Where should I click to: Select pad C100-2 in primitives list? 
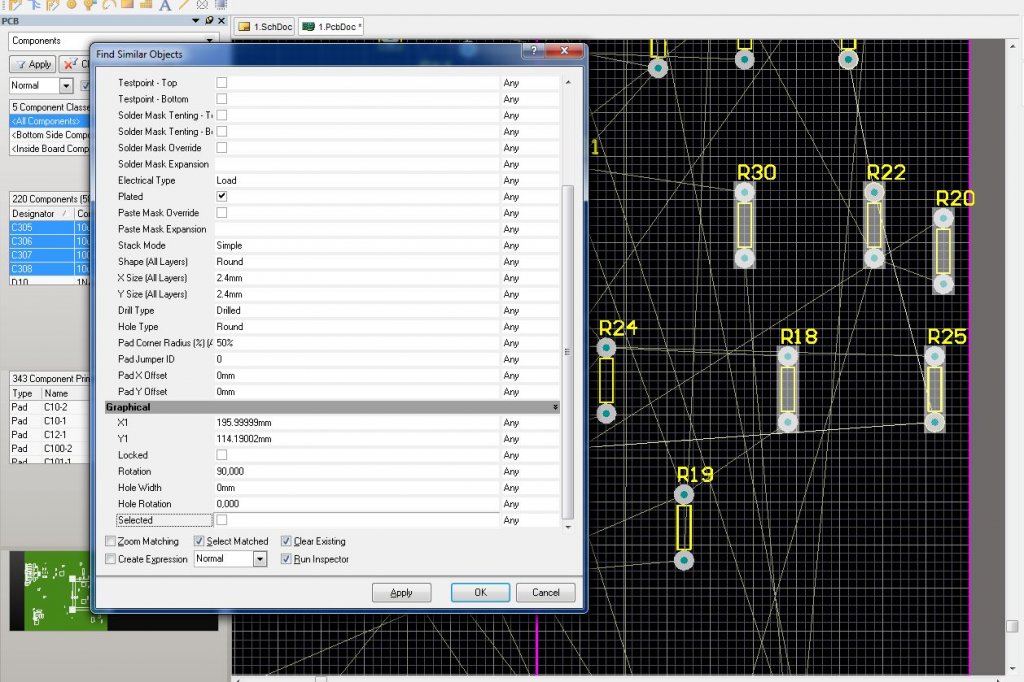[49, 449]
